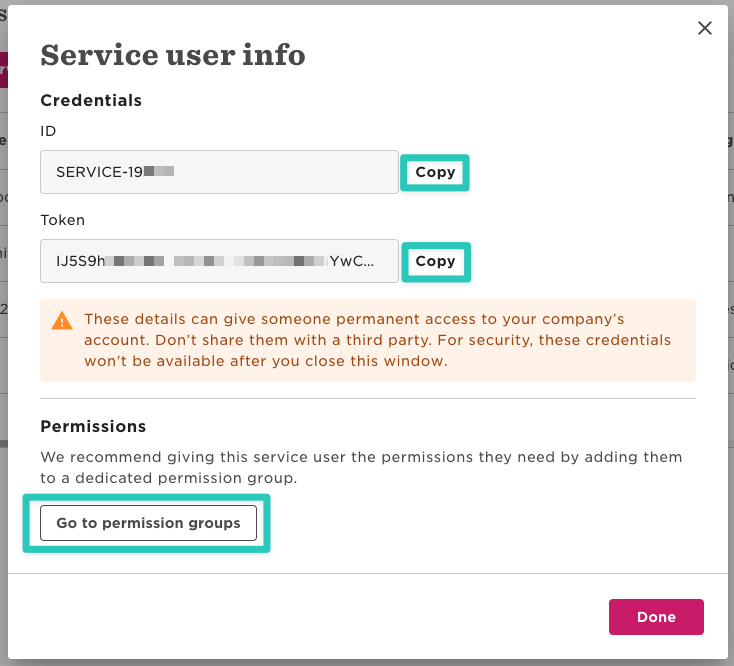Select the Token input field
The height and width of the screenshot is (666, 734).
219,261
